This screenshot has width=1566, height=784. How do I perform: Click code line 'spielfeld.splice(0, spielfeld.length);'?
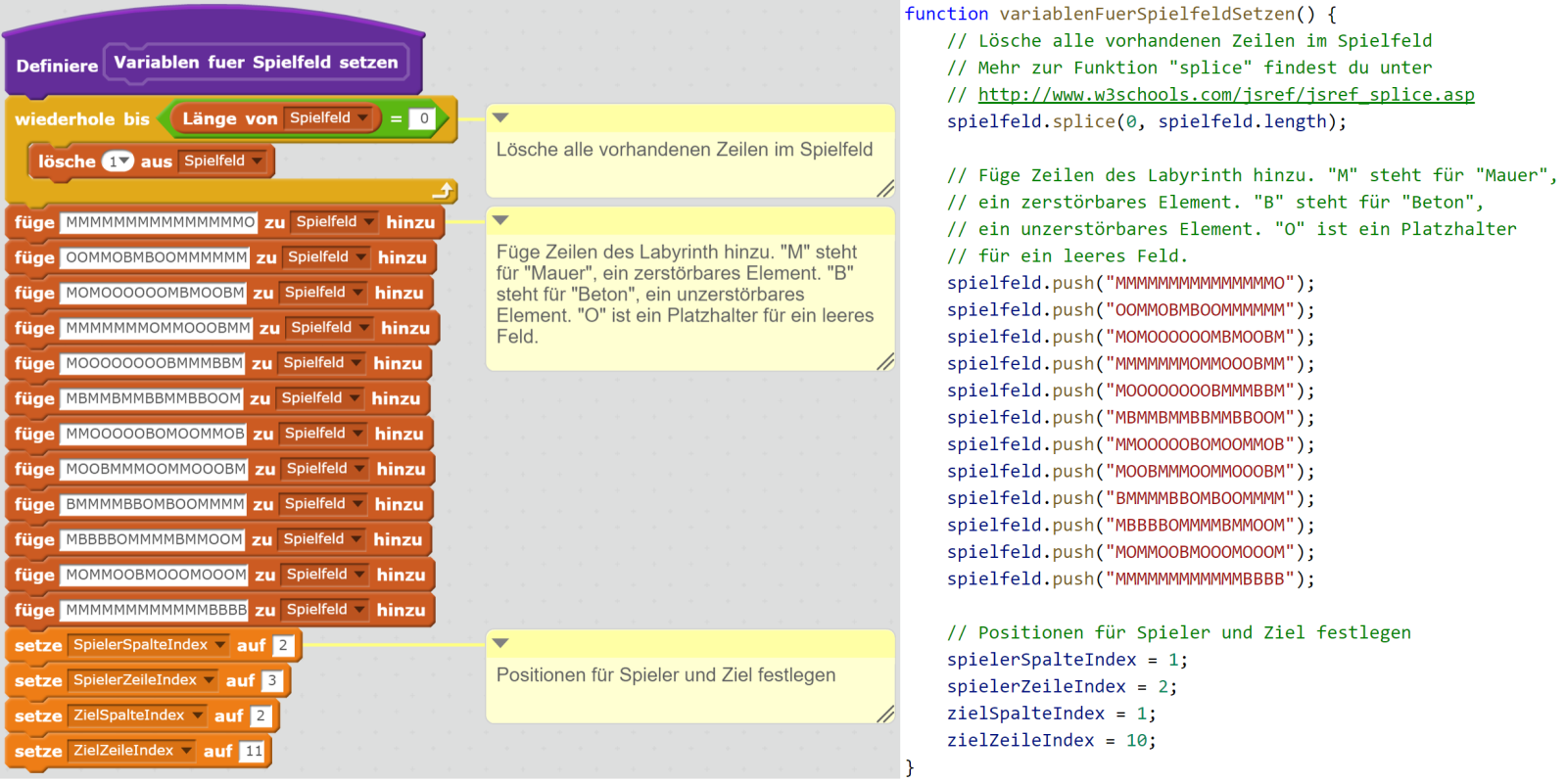(x=1147, y=121)
